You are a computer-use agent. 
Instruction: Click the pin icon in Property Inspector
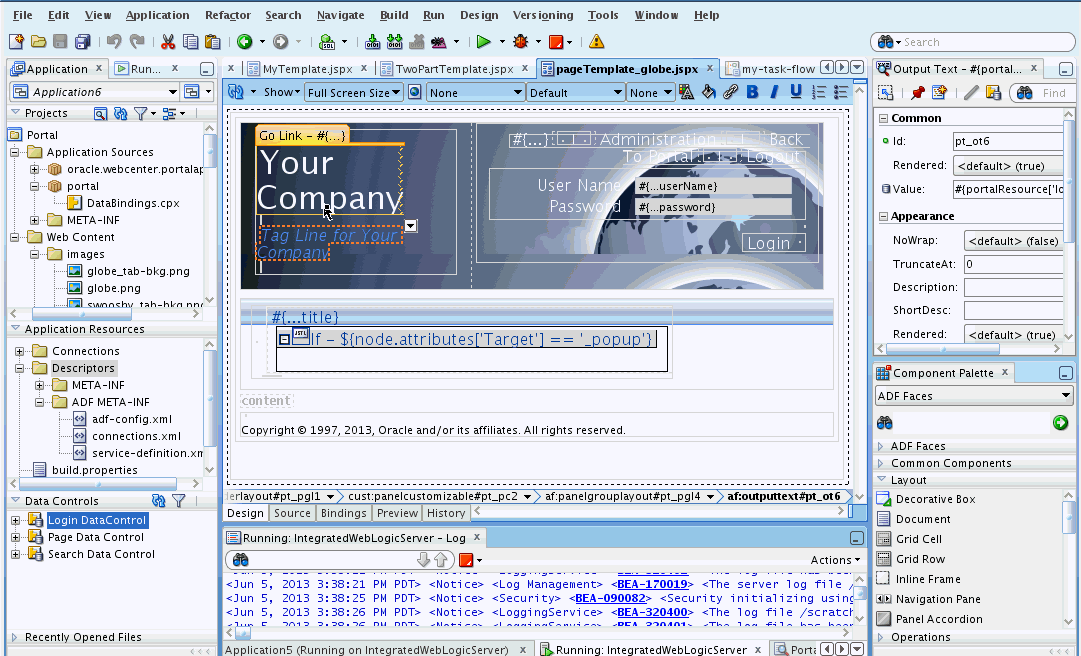[x=918, y=92]
